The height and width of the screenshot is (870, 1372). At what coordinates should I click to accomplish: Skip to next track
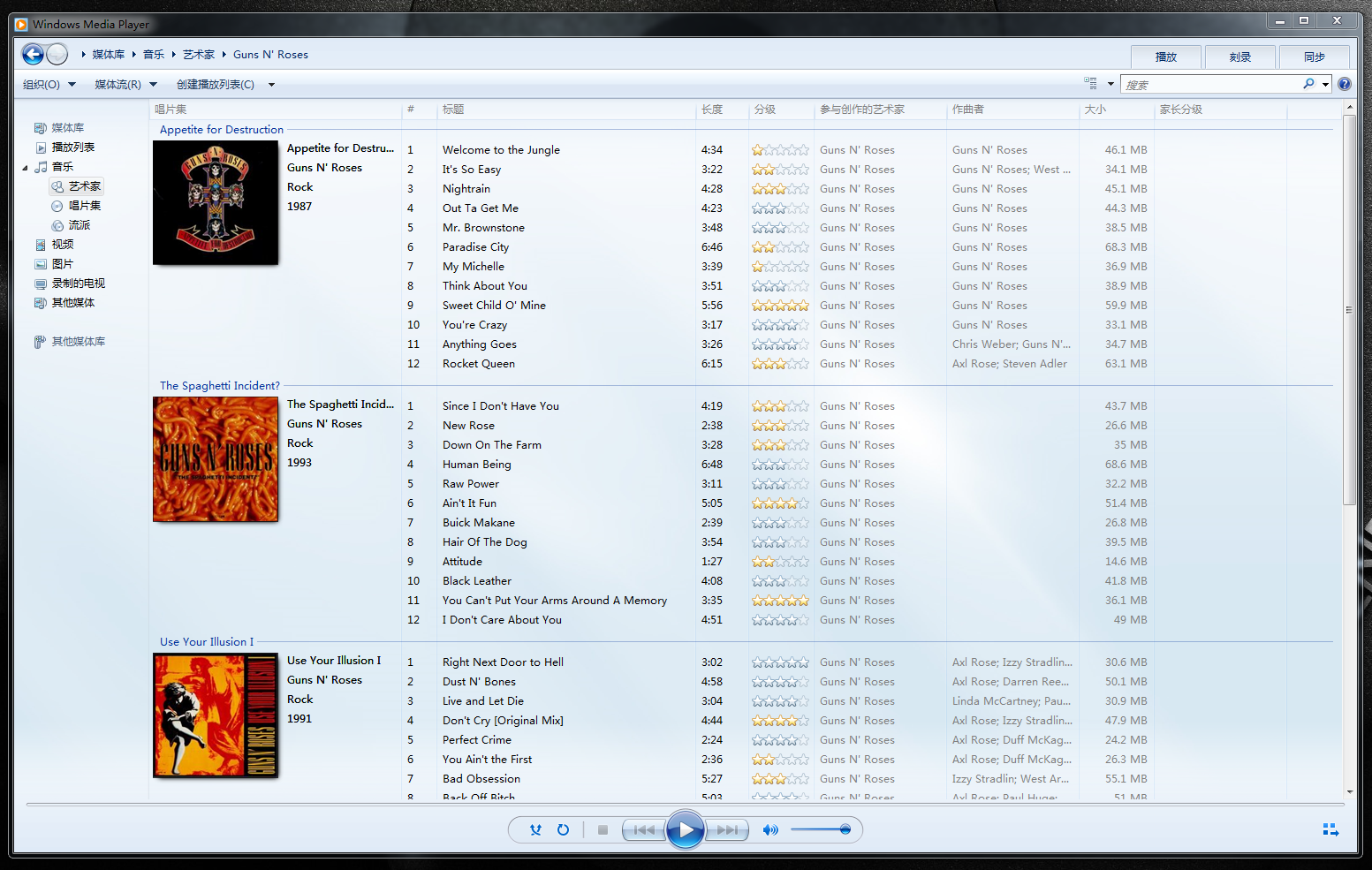click(727, 829)
